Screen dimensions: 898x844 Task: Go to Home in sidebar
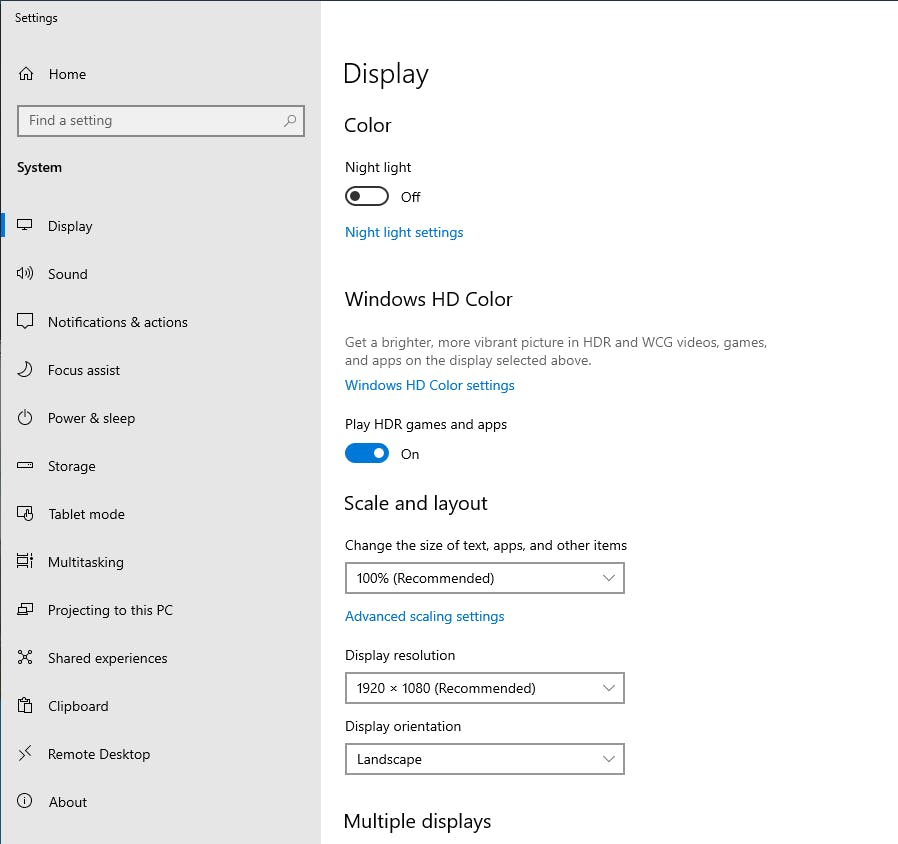[160, 74]
